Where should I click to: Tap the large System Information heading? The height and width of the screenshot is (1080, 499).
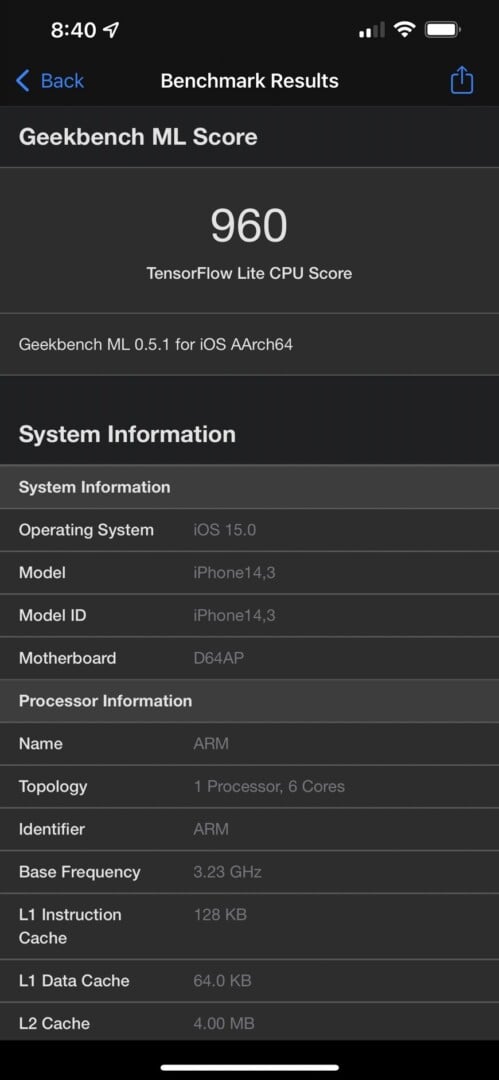click(127, 434)
